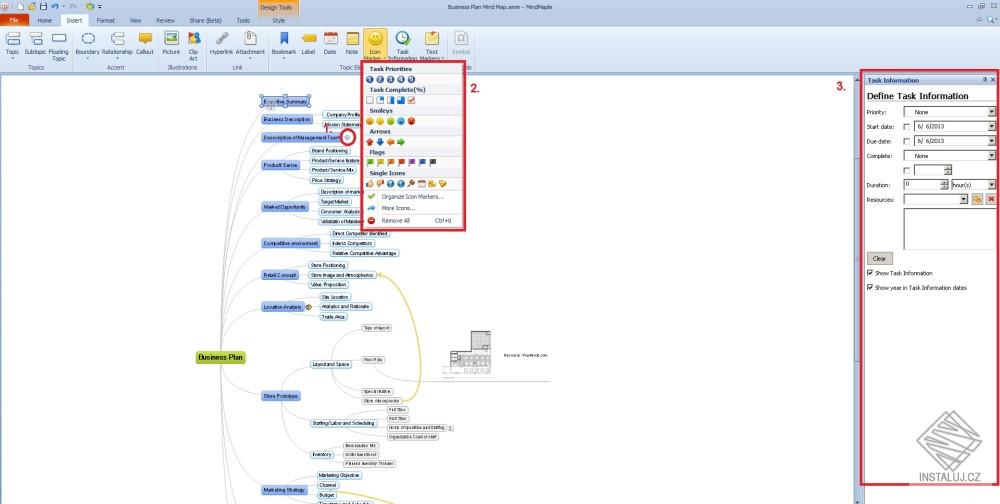Click Save icon in quick access toolbar

(43, 6)
